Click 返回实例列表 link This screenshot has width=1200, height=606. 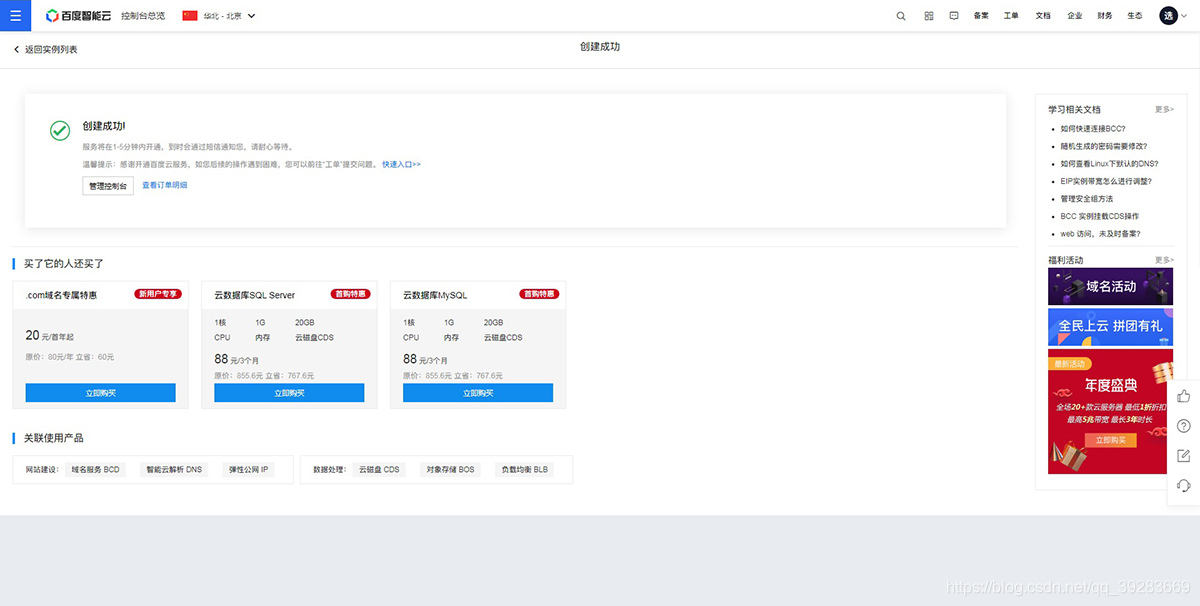point(51,49)
